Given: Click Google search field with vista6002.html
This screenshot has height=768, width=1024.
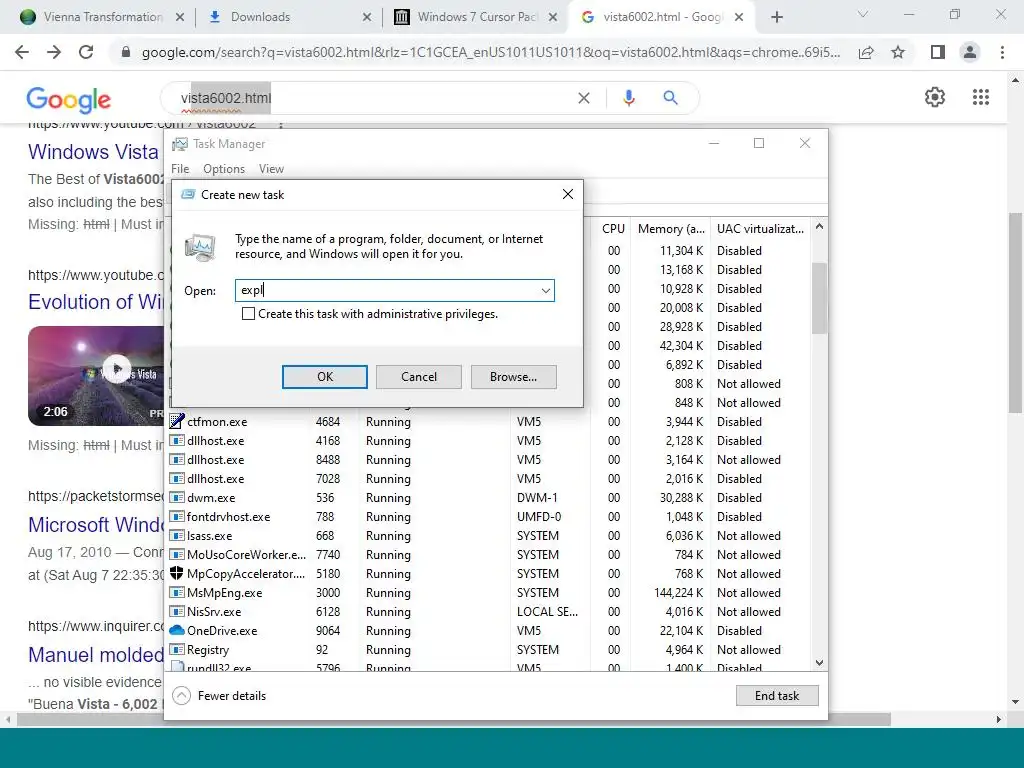Looking at the screenshot, I should pos(376,98).
